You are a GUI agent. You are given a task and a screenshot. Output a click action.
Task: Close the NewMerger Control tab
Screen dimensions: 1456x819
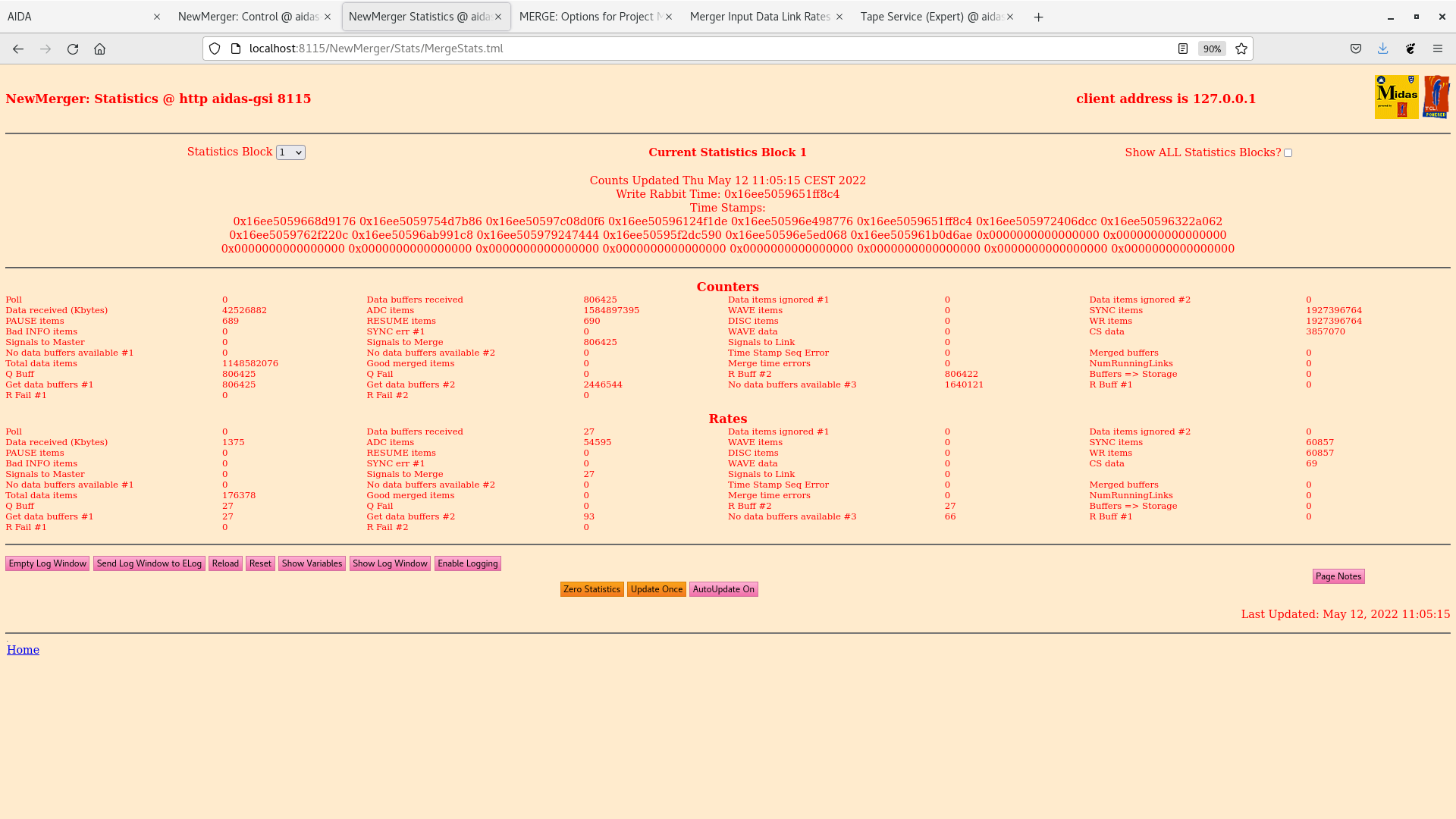click(x=328, y=17)
